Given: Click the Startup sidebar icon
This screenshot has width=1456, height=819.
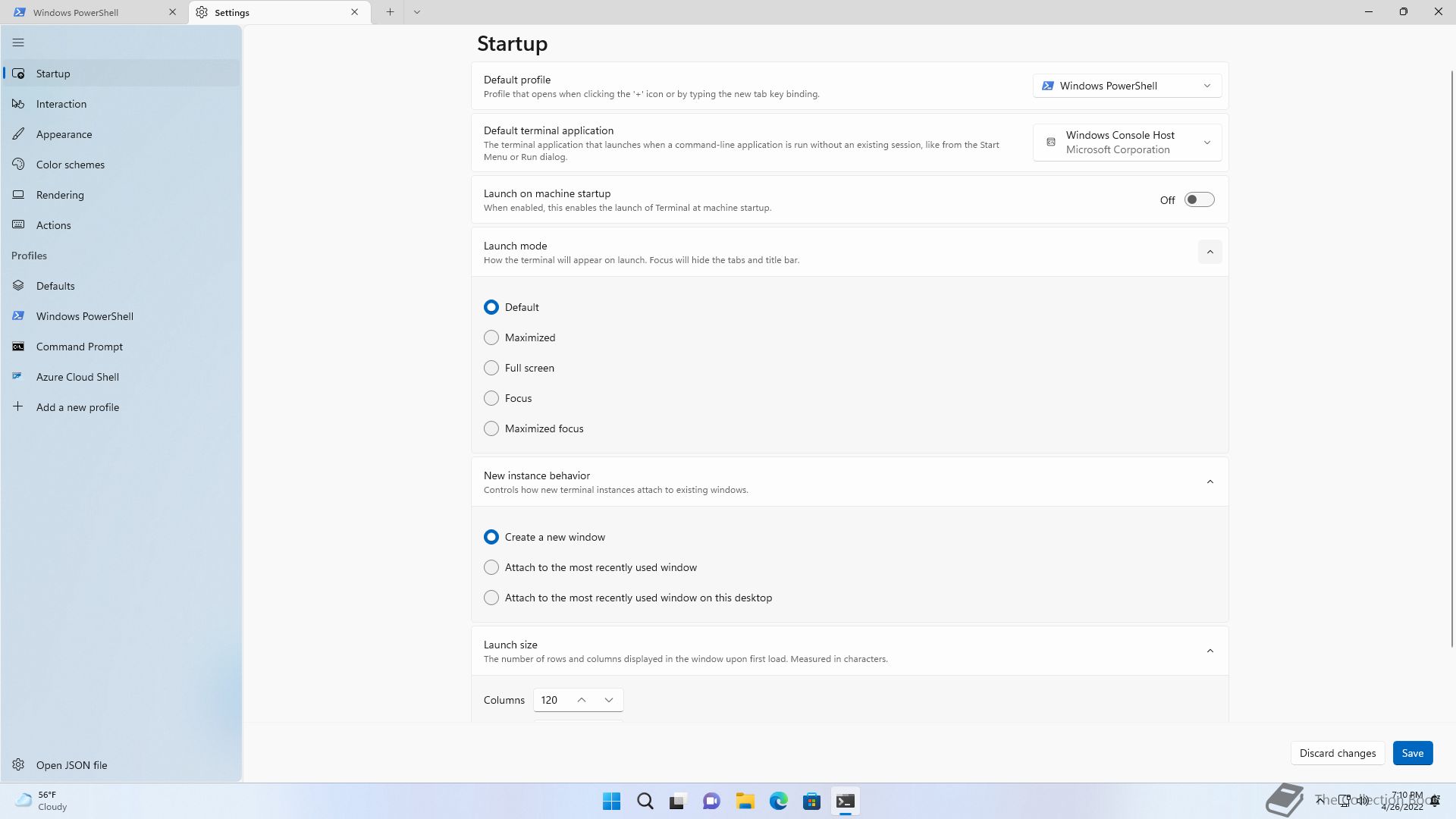Looking at the screenshot, I should click(x=18, y=74).
